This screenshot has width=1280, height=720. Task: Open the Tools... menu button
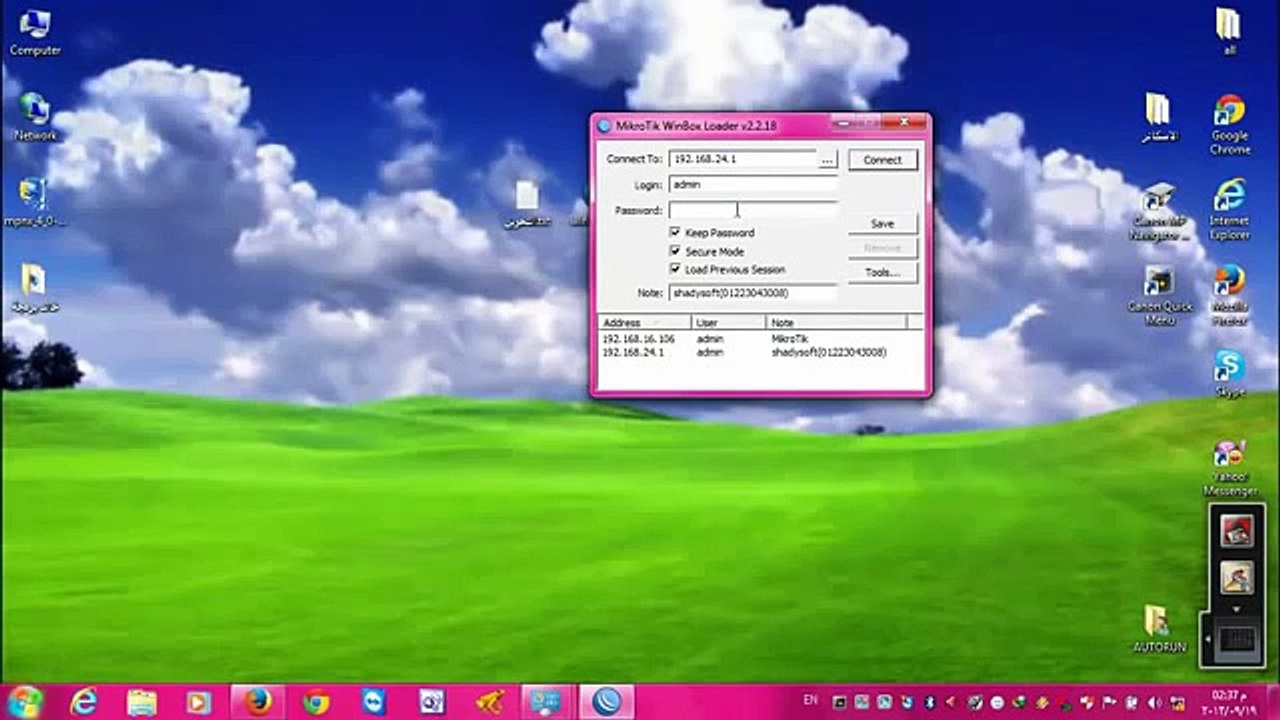882,272
